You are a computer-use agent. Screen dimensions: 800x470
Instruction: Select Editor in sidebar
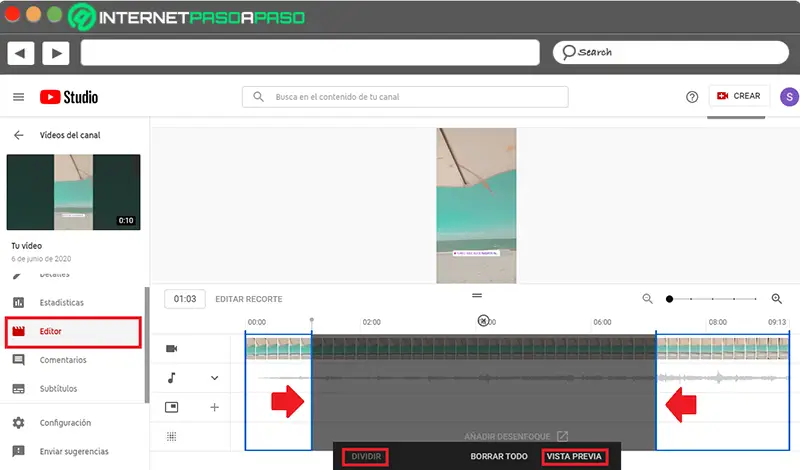(x=73, y=332)
